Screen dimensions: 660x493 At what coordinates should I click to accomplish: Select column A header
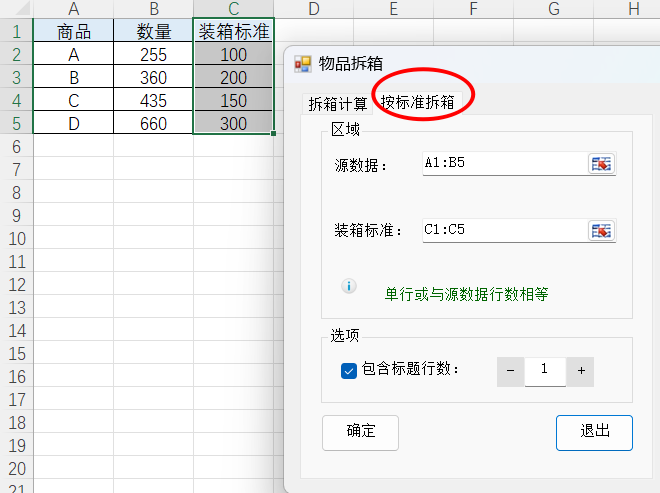(73, 9)
